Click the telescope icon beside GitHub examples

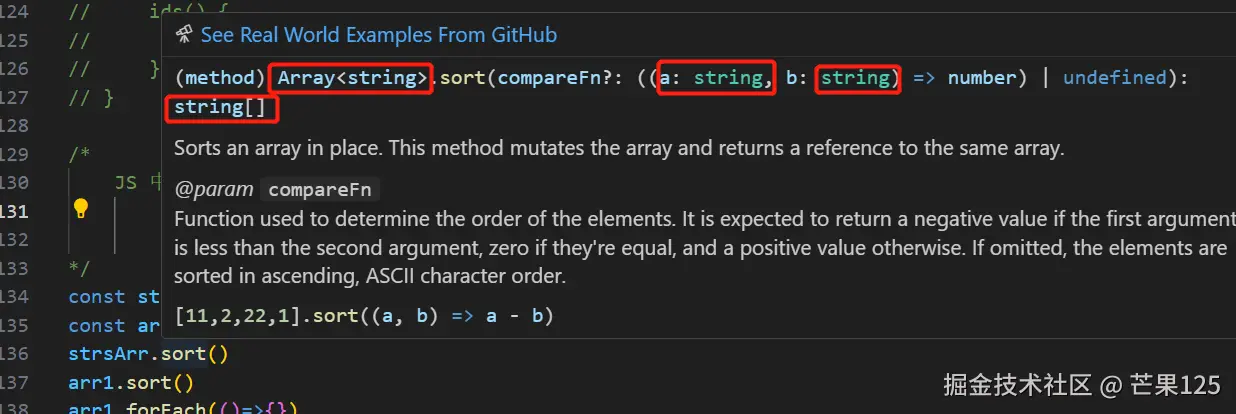184,35
